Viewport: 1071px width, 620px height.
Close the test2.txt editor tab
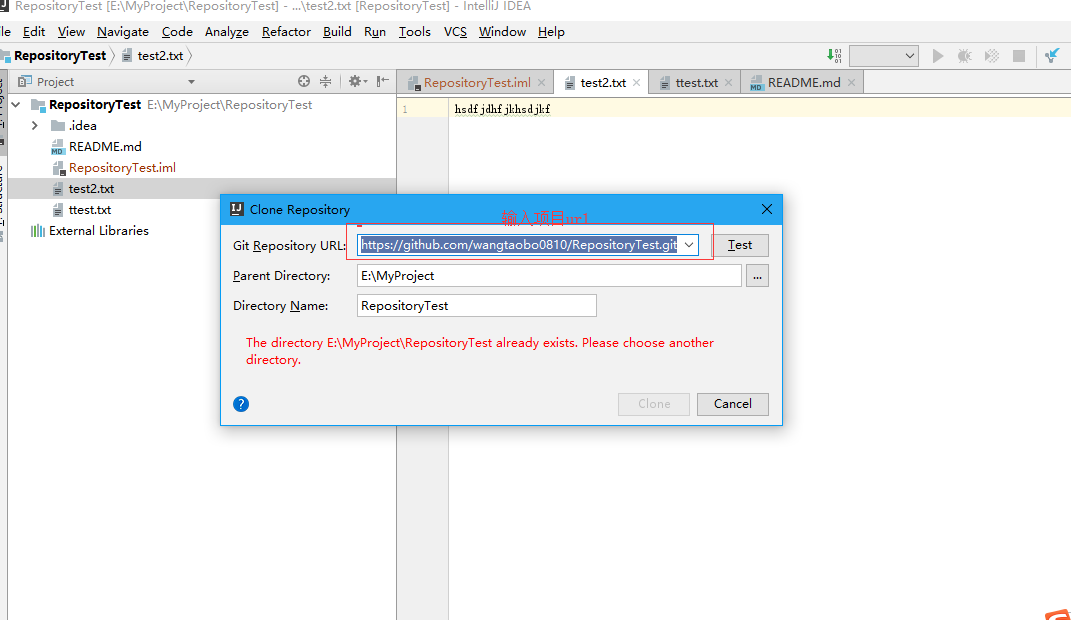tap(637, 83)
